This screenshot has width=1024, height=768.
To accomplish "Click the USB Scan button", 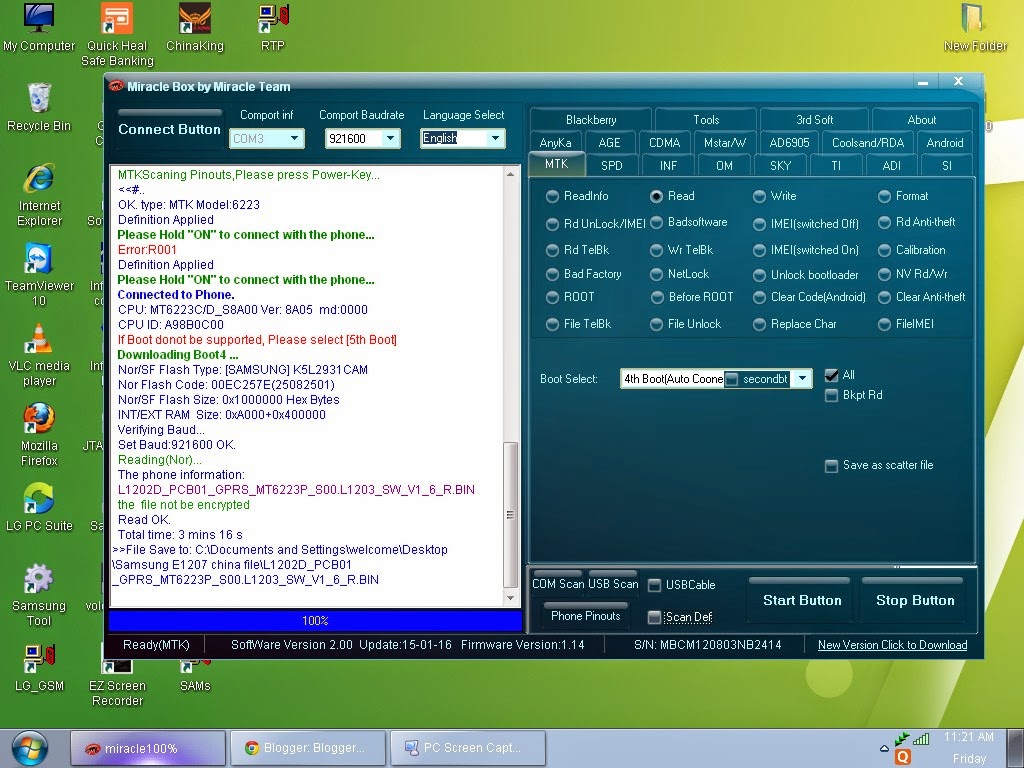I will click(612, 583).
